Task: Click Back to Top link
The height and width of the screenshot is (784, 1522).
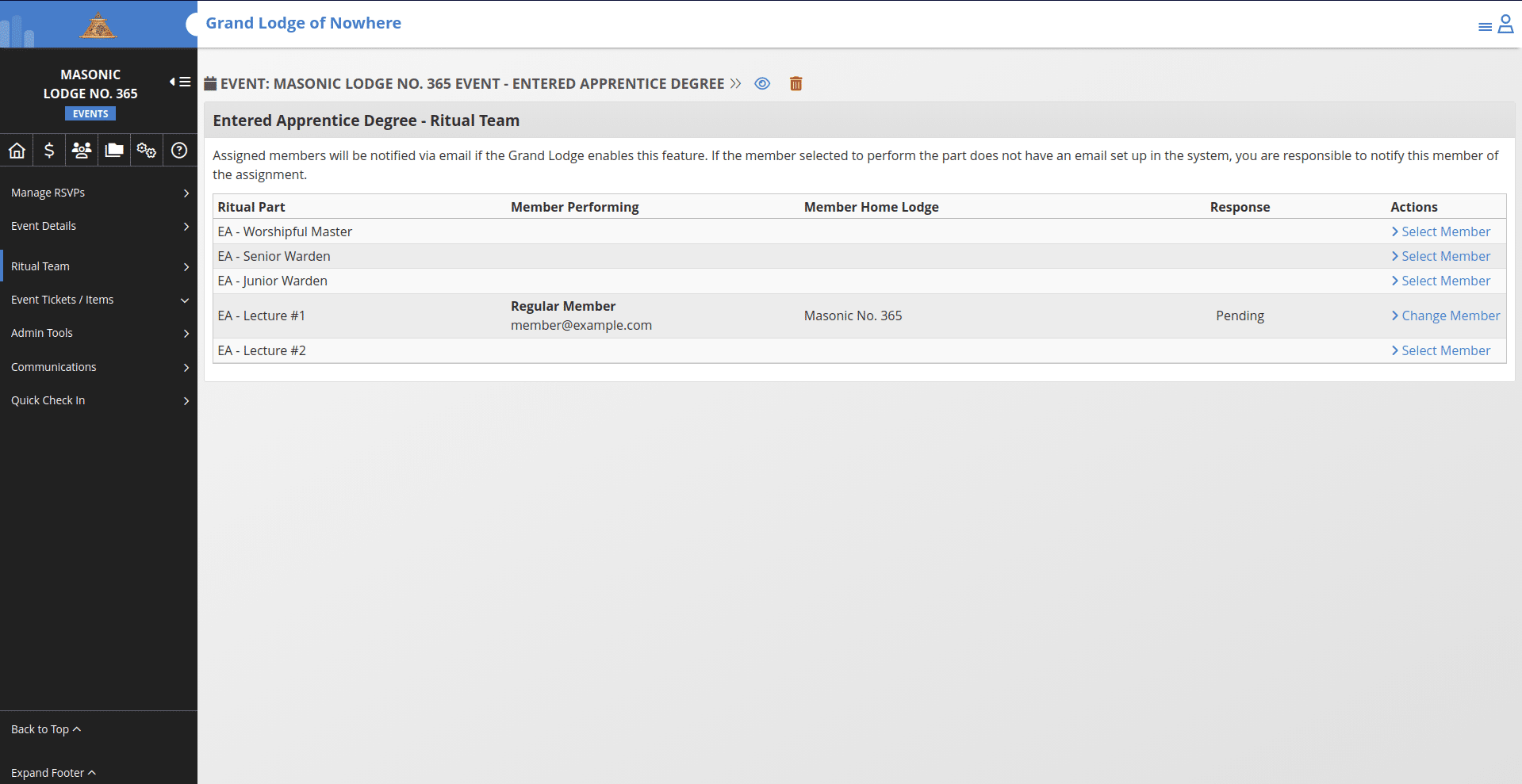Action: coord(46,729)
